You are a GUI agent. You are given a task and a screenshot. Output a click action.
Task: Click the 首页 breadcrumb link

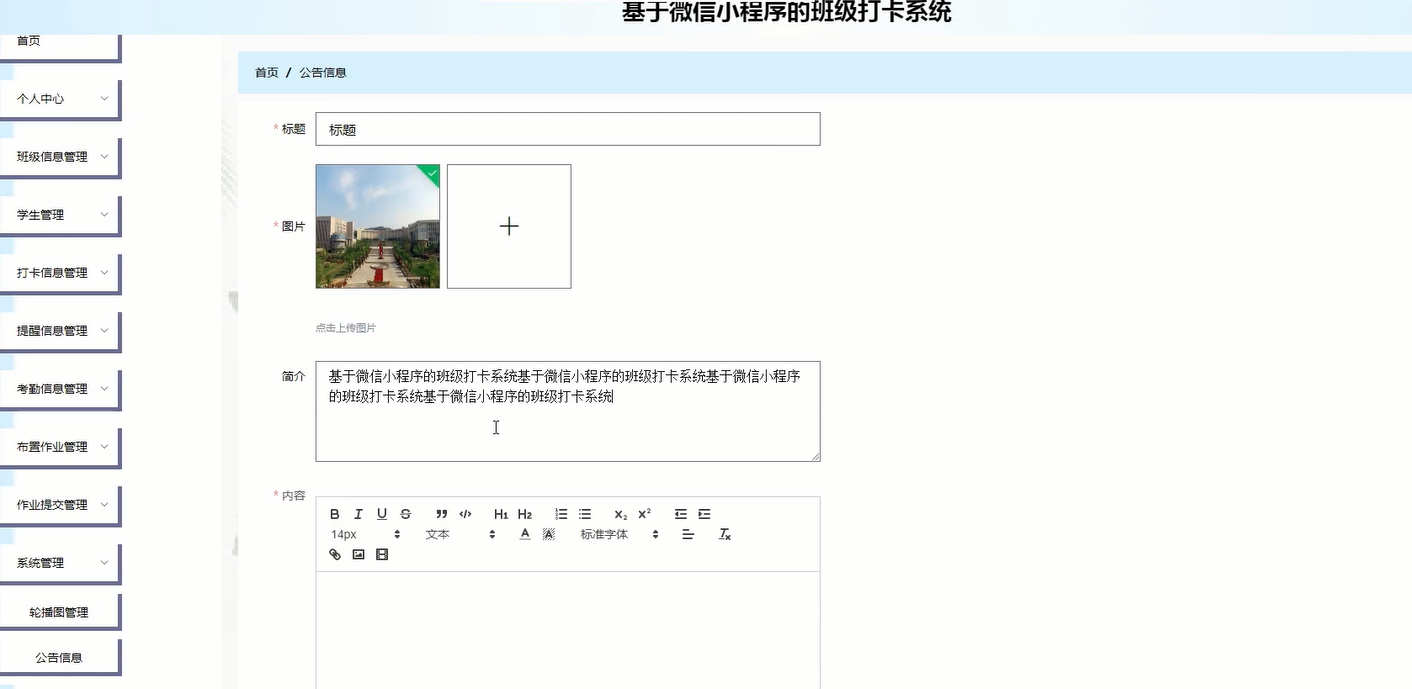[266, 73]
